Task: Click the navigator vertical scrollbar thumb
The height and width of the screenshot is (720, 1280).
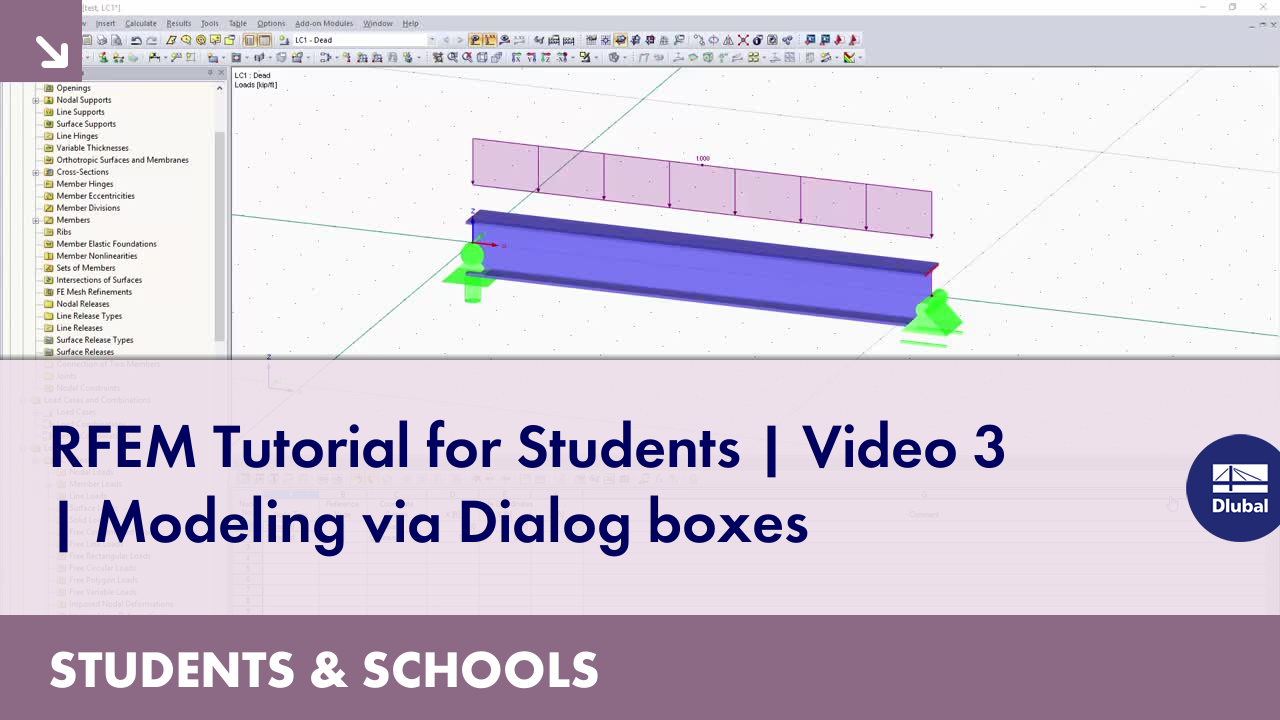Action: pyautogui.click(x=220, y=235)
